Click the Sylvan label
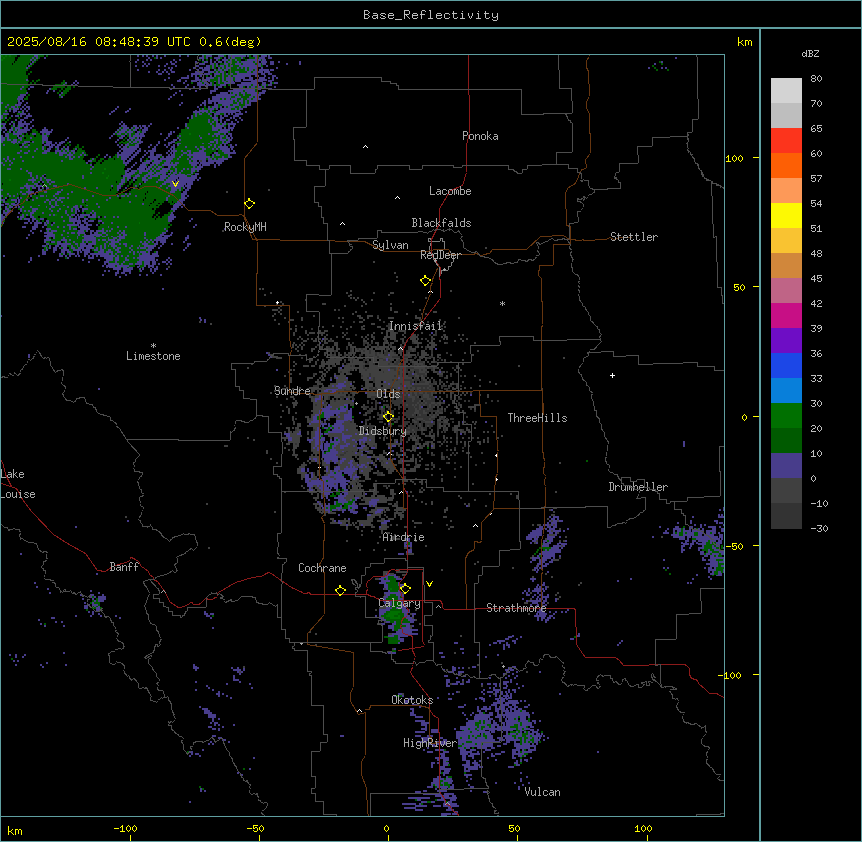The height and width of the screenshot is (842, 862). 390,245
